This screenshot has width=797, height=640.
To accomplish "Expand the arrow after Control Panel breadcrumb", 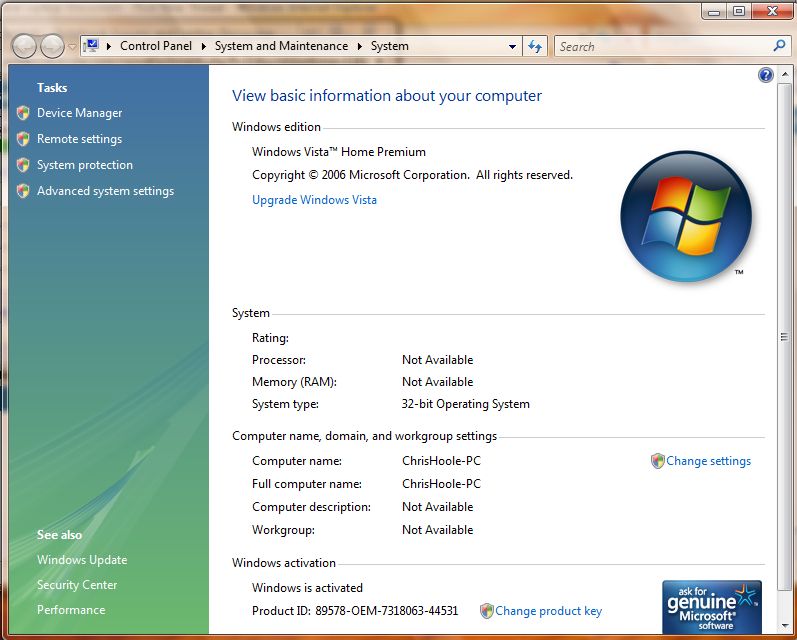I will [203, 46].
